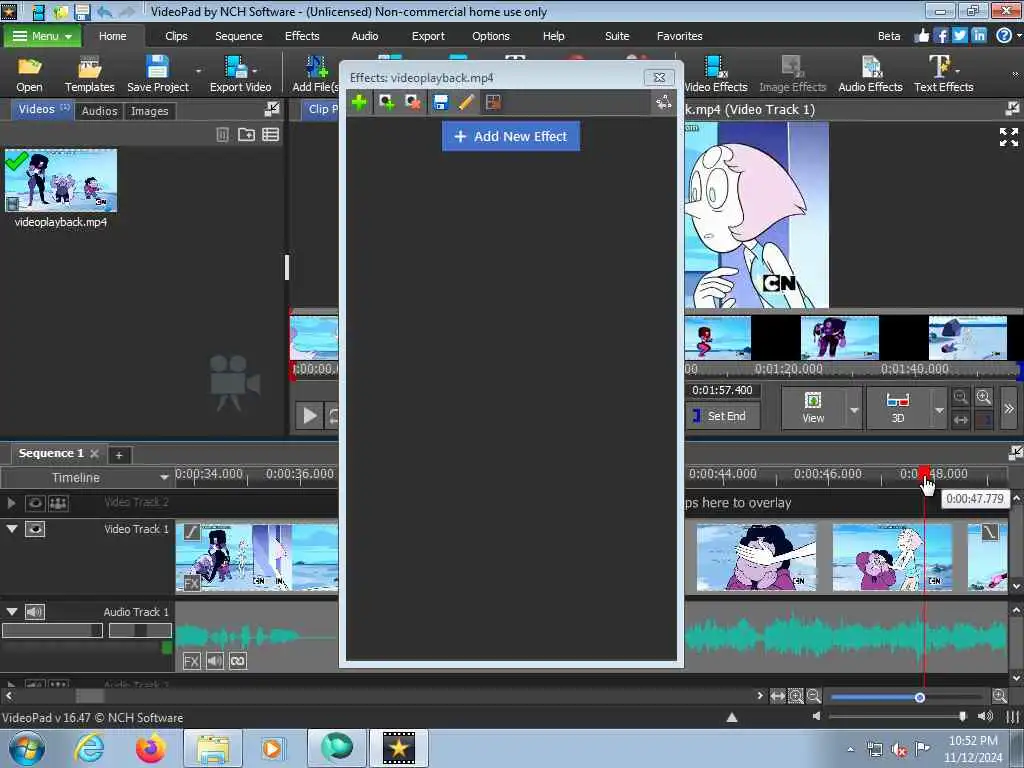Open Video Effects from the ribbon
This screenshot has width=1024, height=768.
pyautogui.click(x=716, y=74)
